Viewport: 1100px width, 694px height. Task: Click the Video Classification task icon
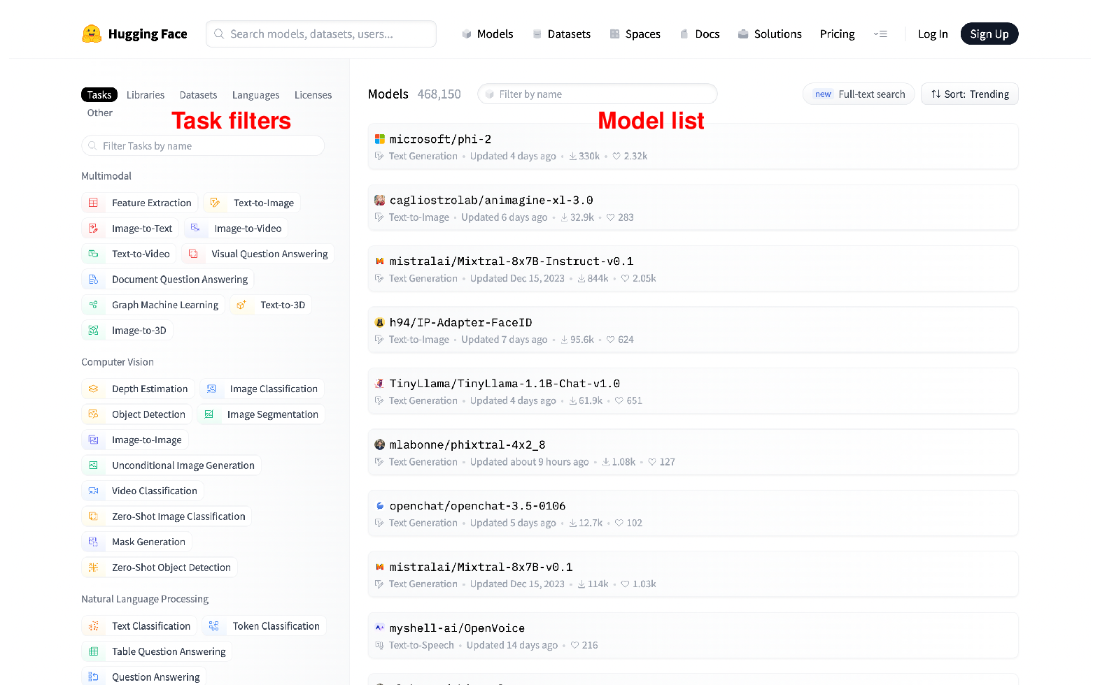pyautogui.click(x=93, y=491)
